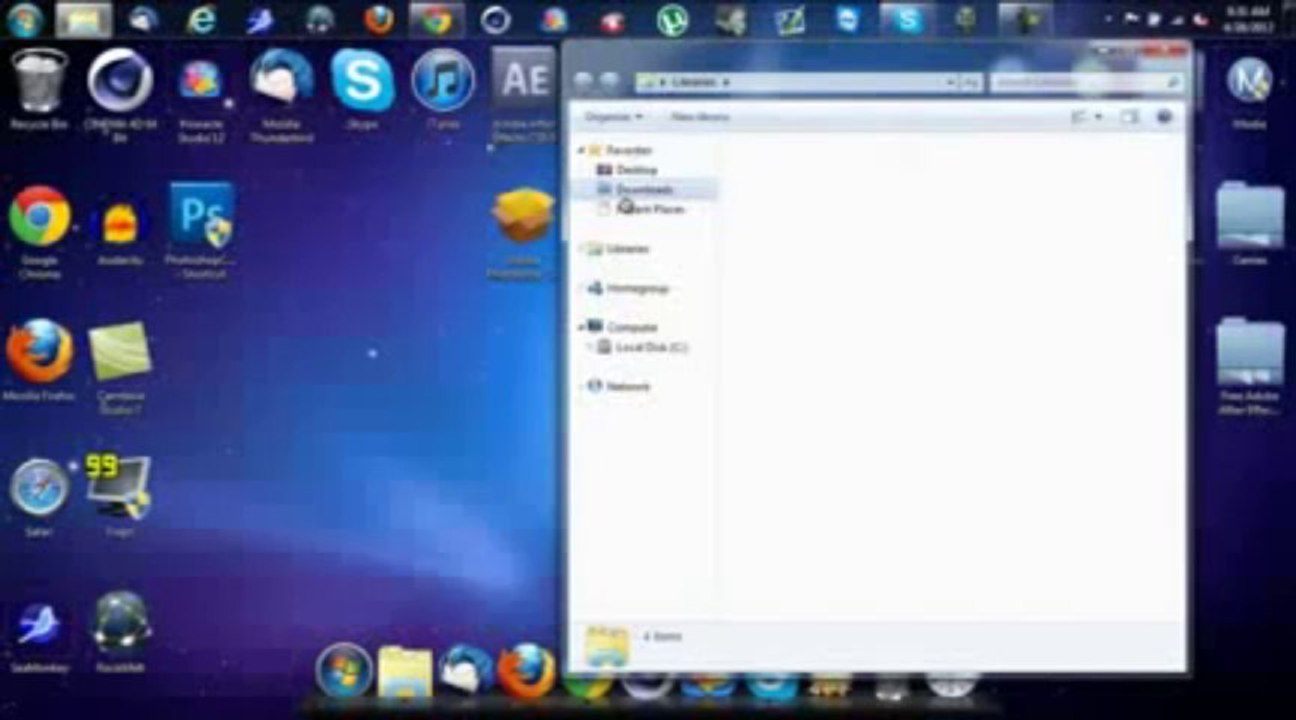1296x720 pixels.
Task: Switch to Chrome on the taskbar
Action: [x=437, y=20]
